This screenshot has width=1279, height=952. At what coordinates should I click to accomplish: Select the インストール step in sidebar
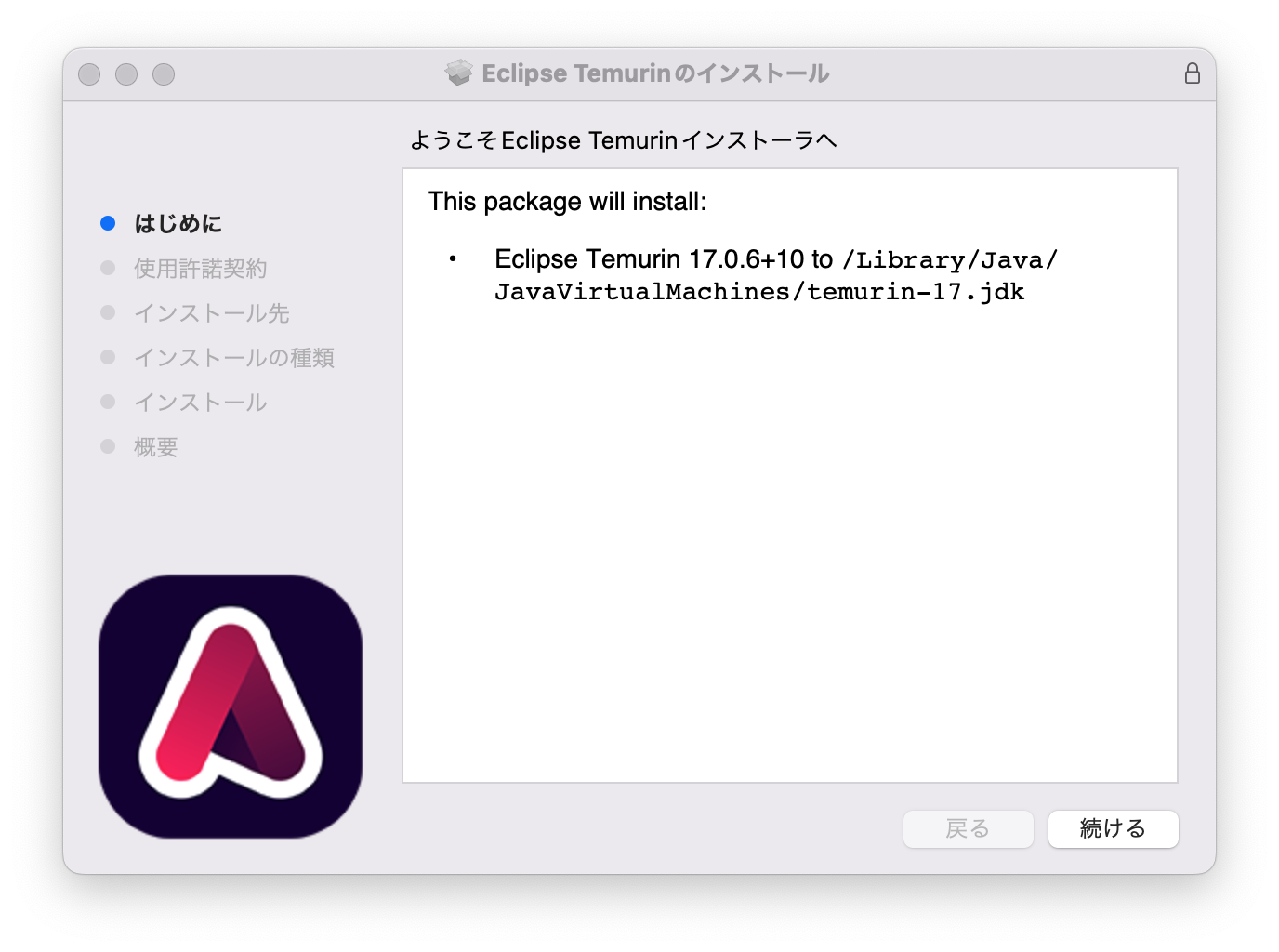point(201,402)
